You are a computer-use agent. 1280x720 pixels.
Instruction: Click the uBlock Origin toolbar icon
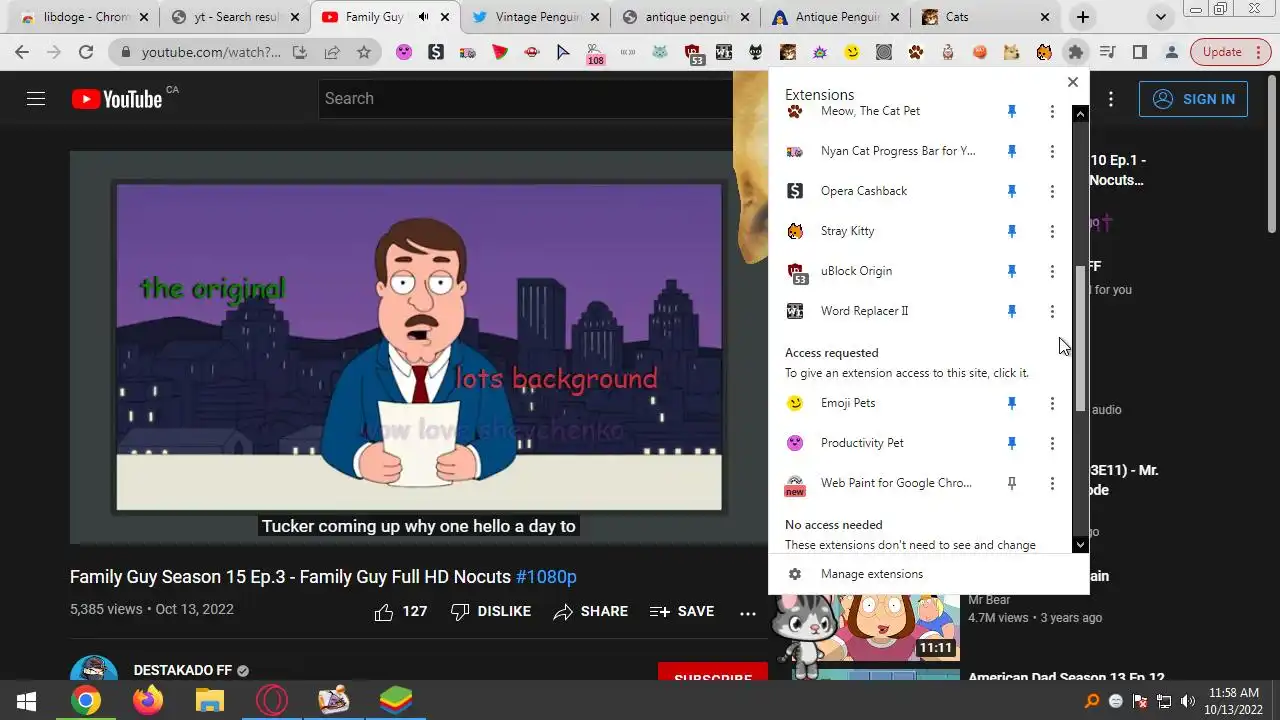[693, 53]
